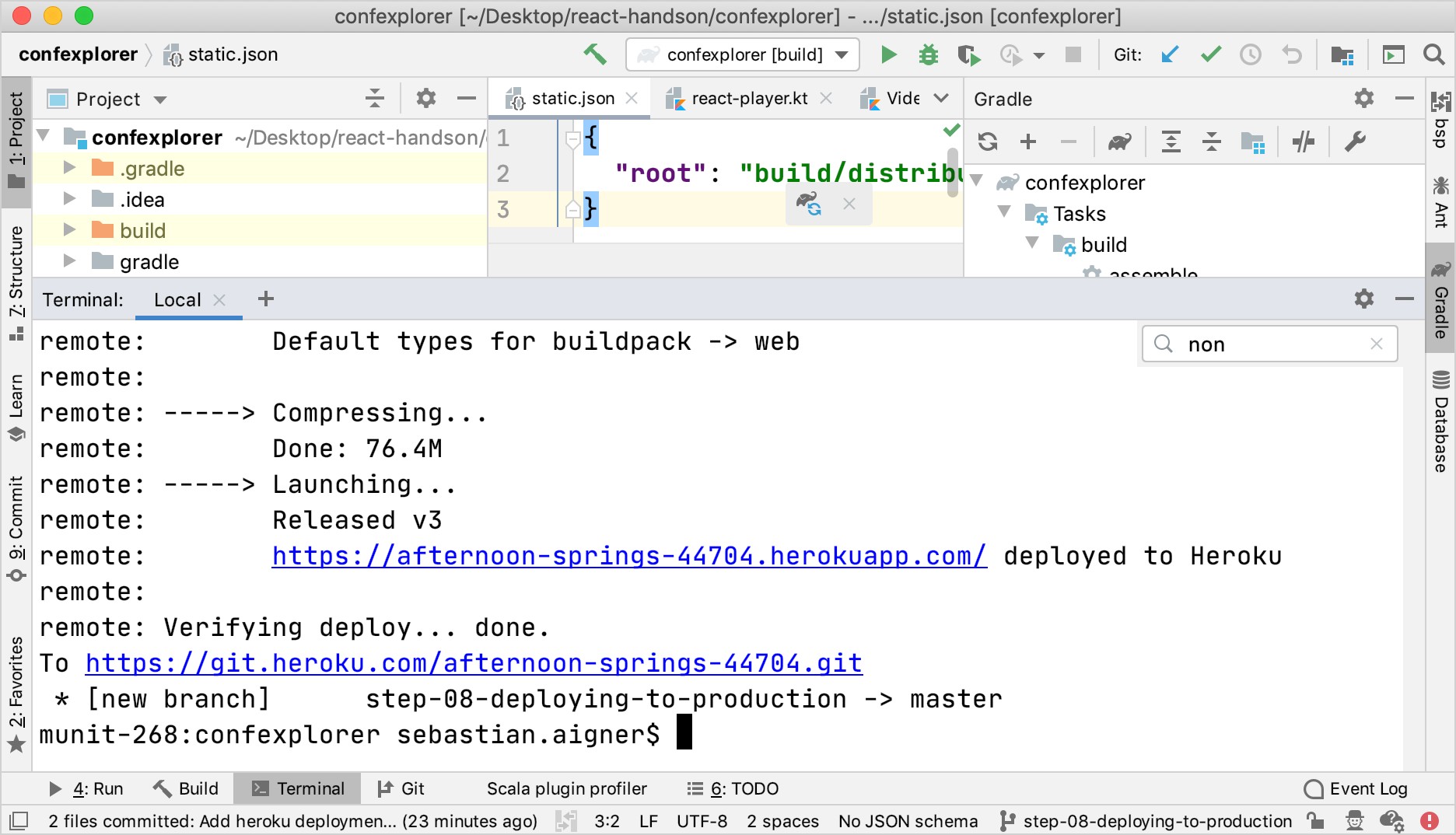1456x835 pixels.
Task: Toggle the Run tool window
Action: tap(97, 788)
